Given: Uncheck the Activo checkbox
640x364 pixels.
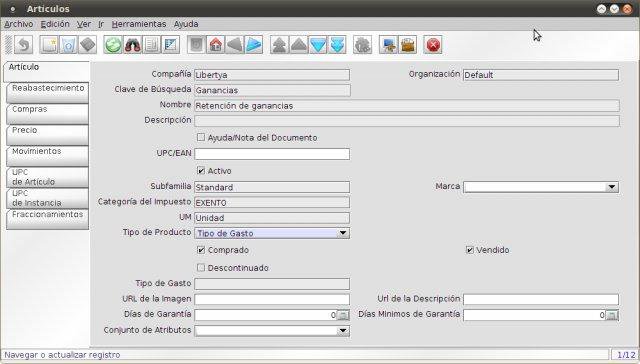Looking at the screenshot, I should click(x=201, y=170).
